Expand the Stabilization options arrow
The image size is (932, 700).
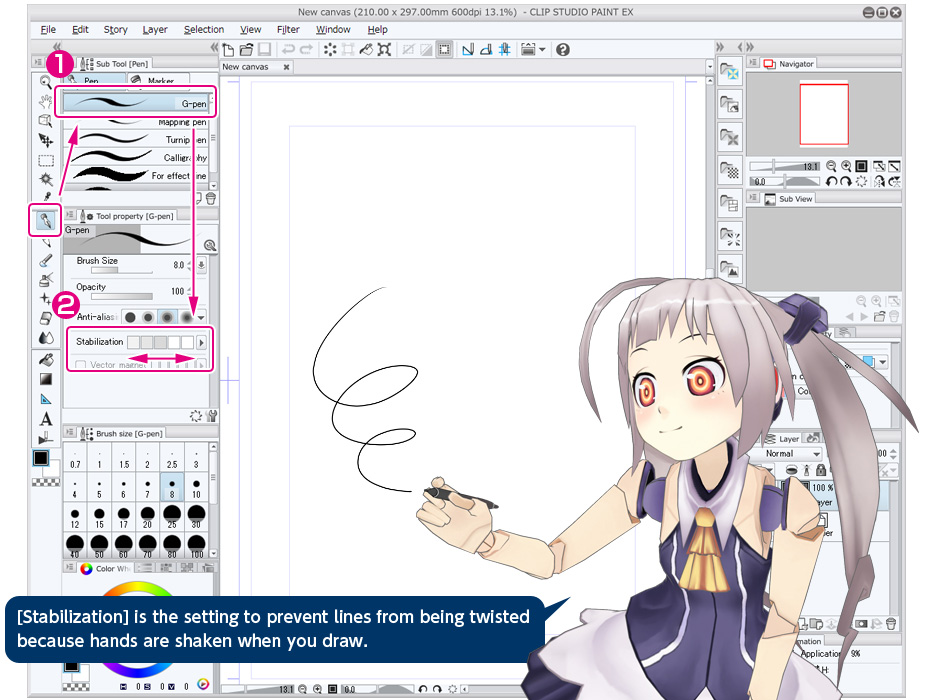202,343
